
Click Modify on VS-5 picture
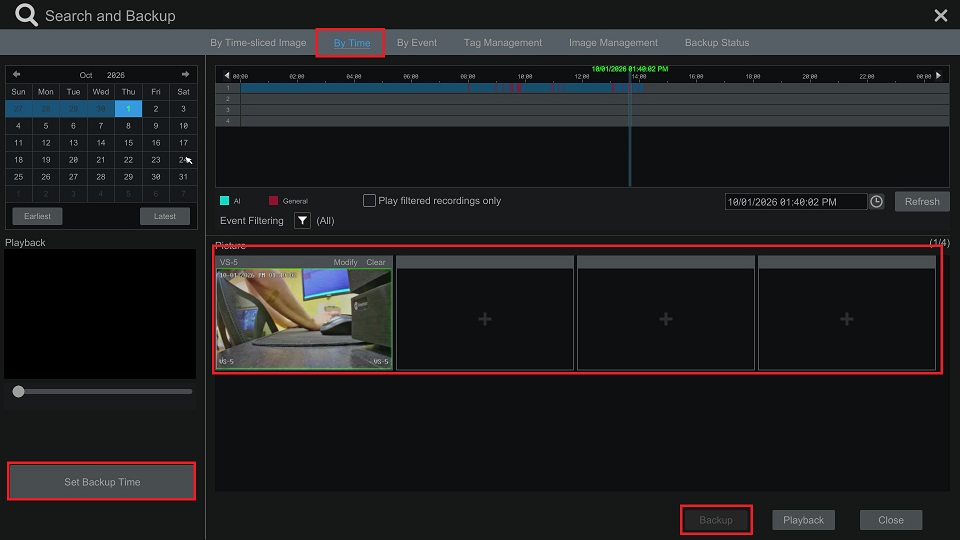(x=345, y=262)
